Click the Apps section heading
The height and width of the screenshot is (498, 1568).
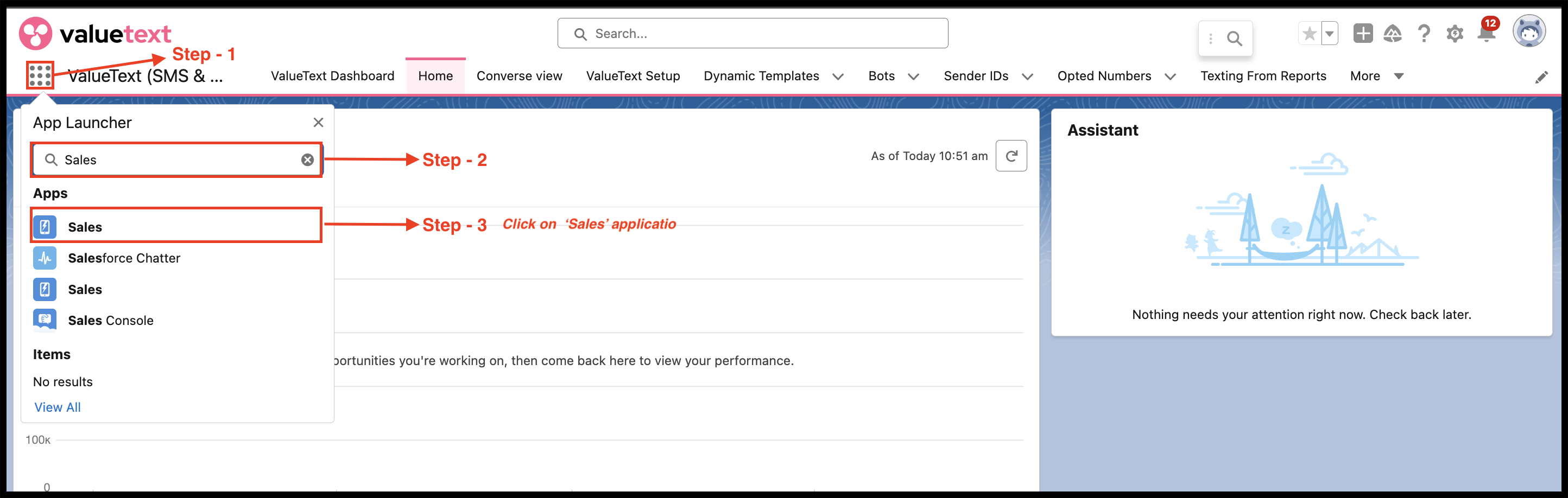click(50, 193)
